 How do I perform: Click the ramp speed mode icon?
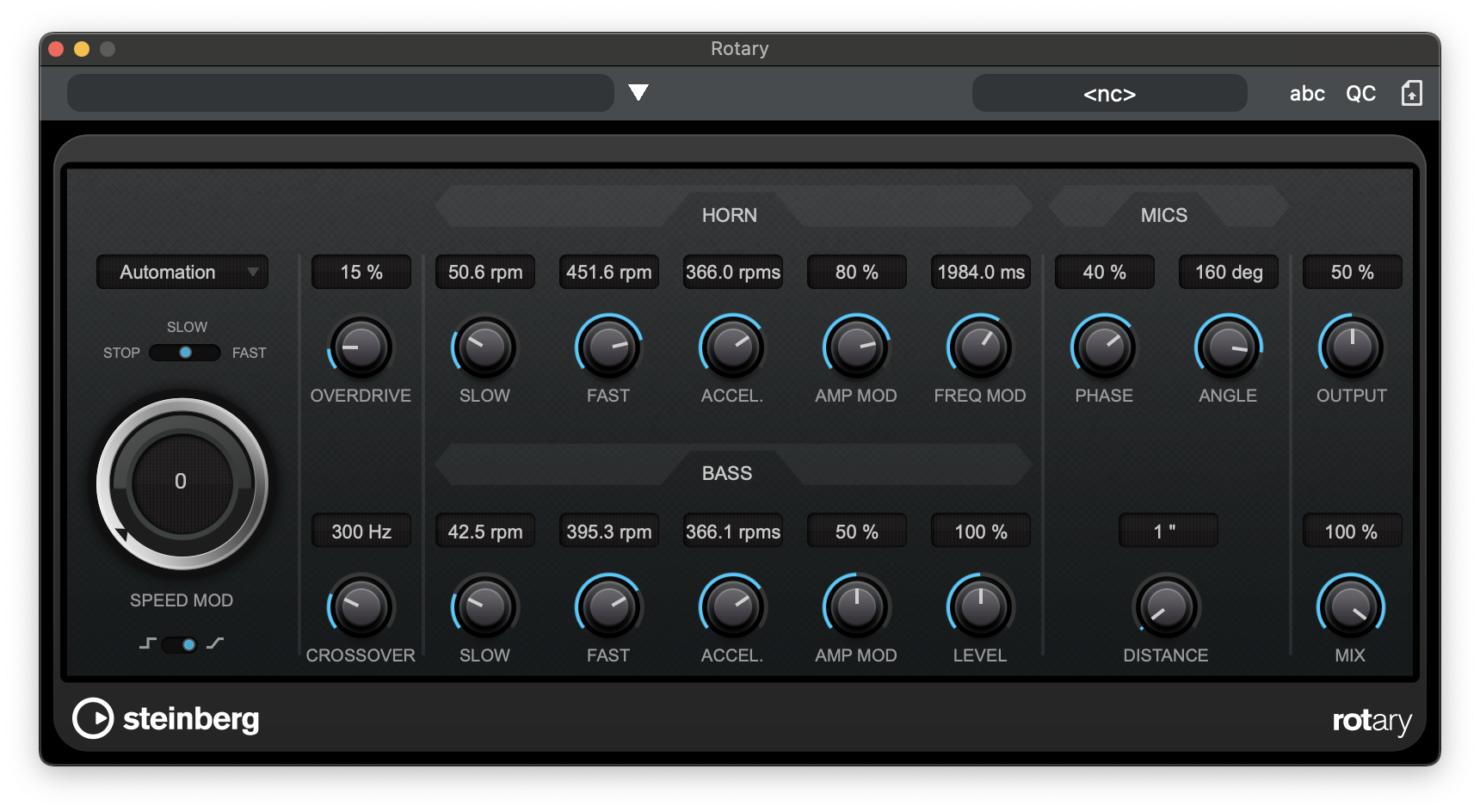[x=216, y=643]
